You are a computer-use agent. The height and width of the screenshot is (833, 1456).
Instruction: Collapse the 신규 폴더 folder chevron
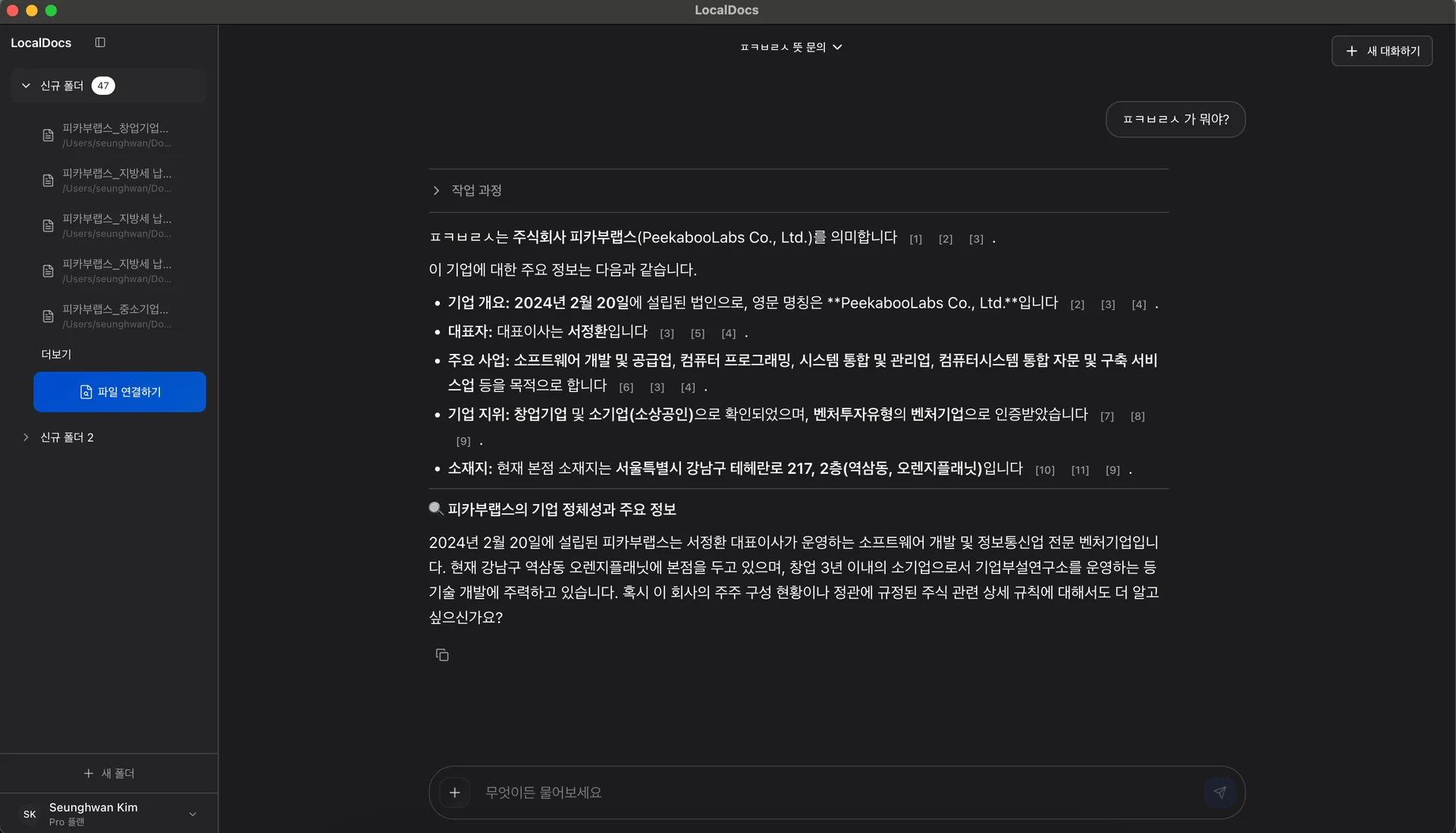click(x=25, y=86)
